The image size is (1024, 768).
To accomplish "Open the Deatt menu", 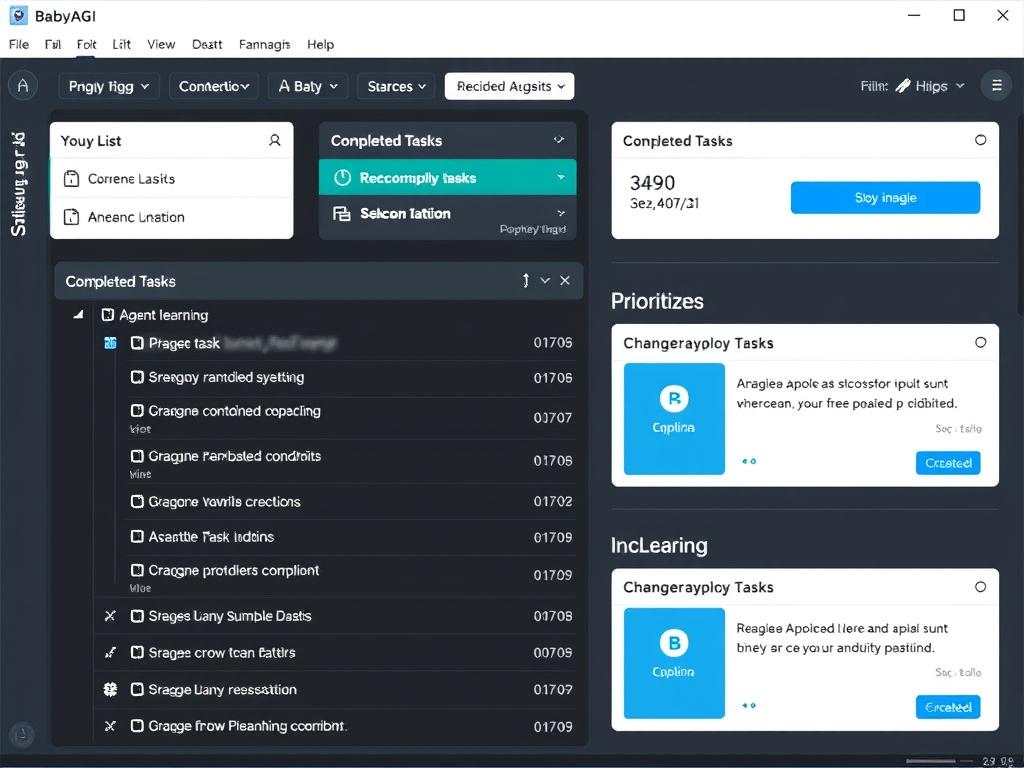I will pyautogui.click(x=207, y=44).
